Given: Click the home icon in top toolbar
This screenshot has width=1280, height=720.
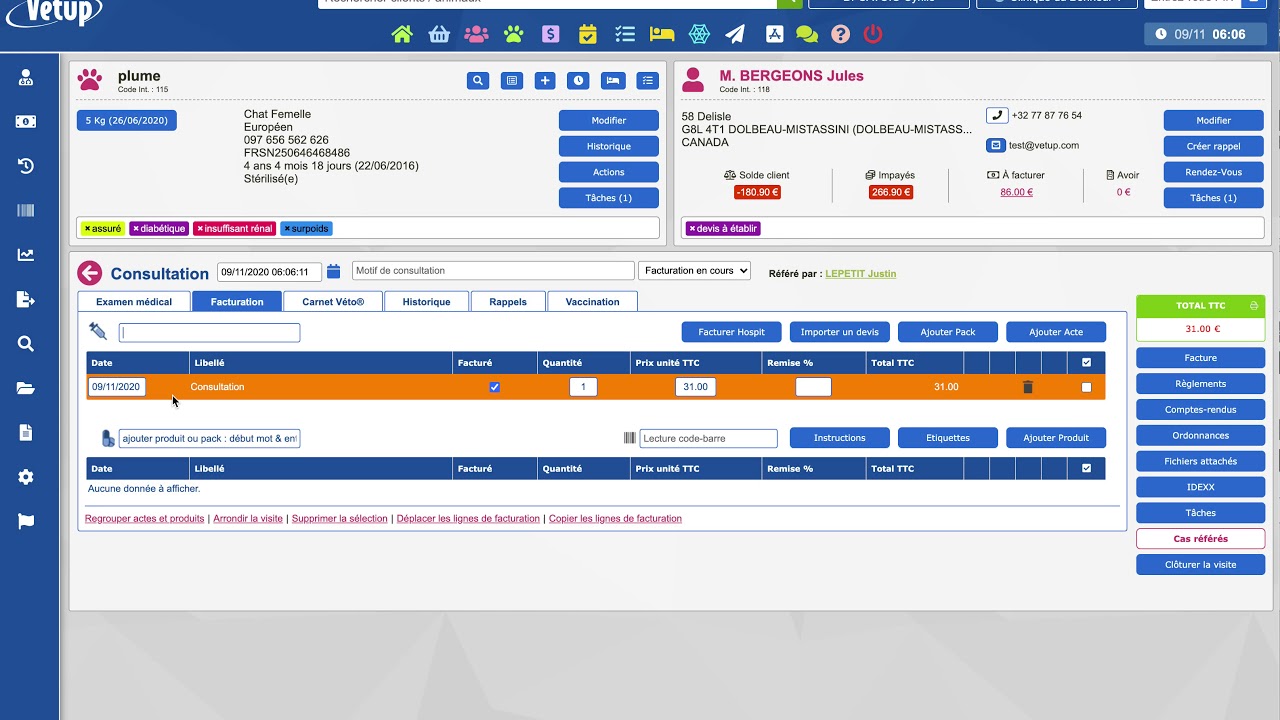Looking at the screenshot, I should pyautogui.click(x=402, y=34).
